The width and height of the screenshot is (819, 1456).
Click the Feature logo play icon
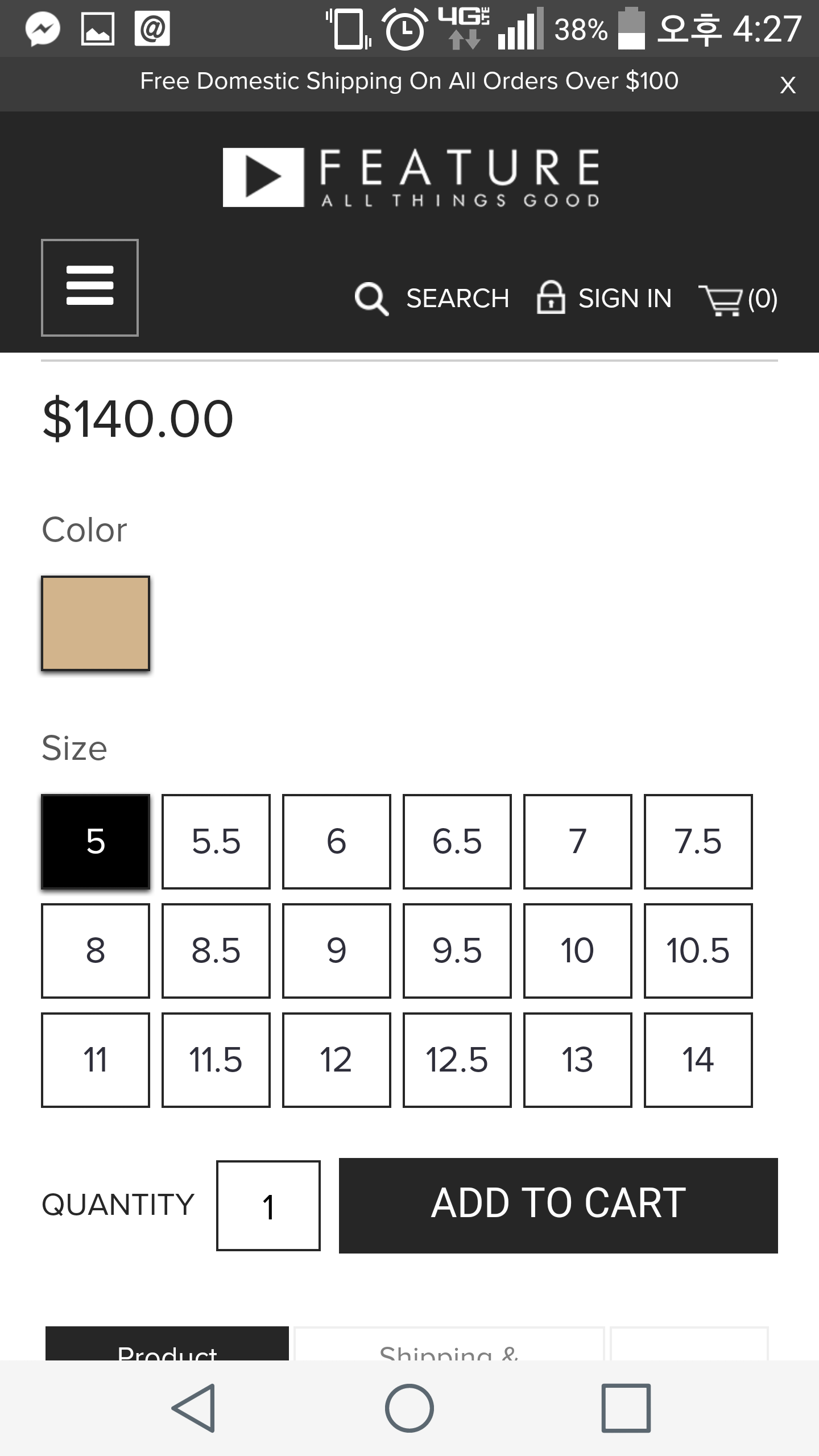click(263, 177)
